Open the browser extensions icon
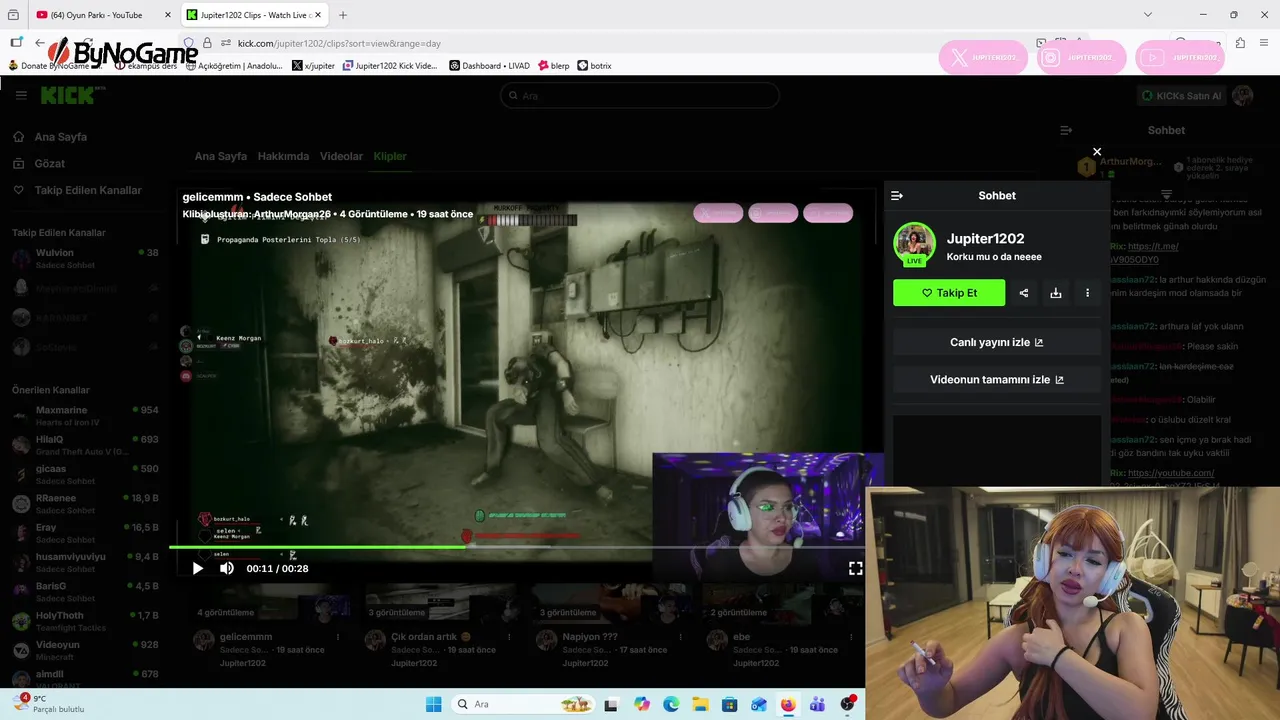The height and width of the screenshot is (720, 1280). tap(1240, 43)
